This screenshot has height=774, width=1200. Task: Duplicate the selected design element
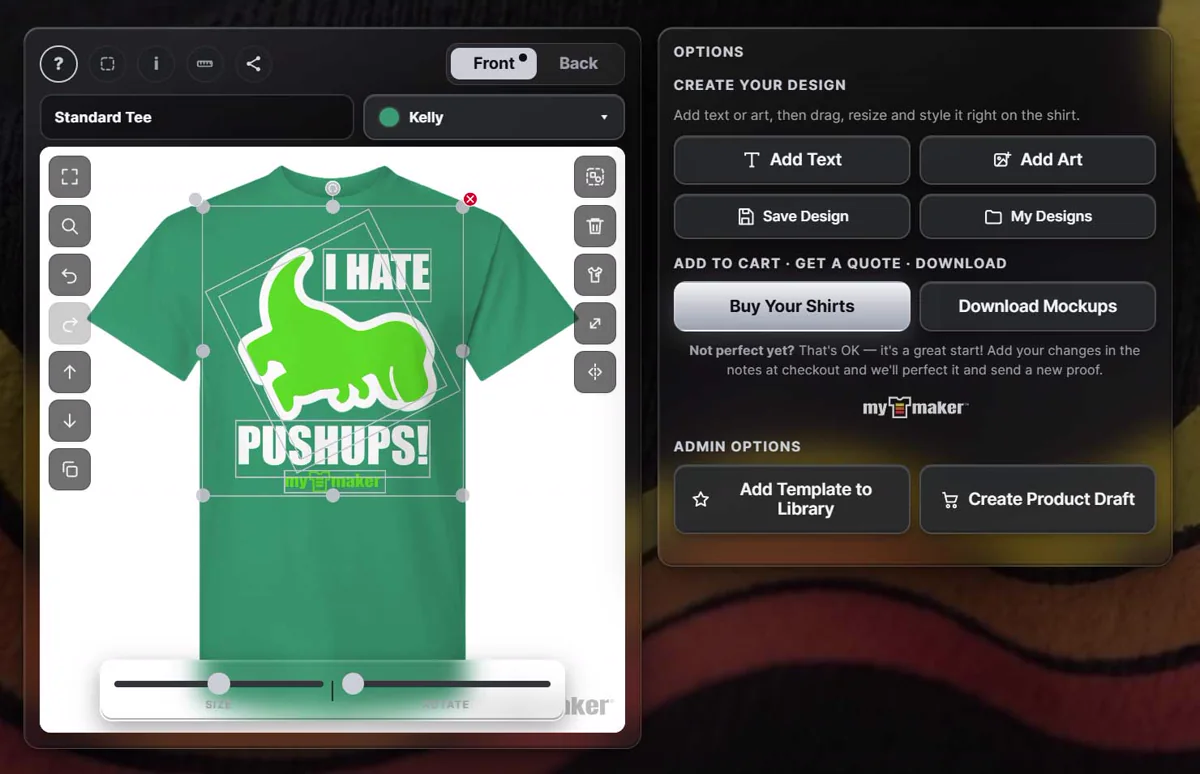[70, 470]
